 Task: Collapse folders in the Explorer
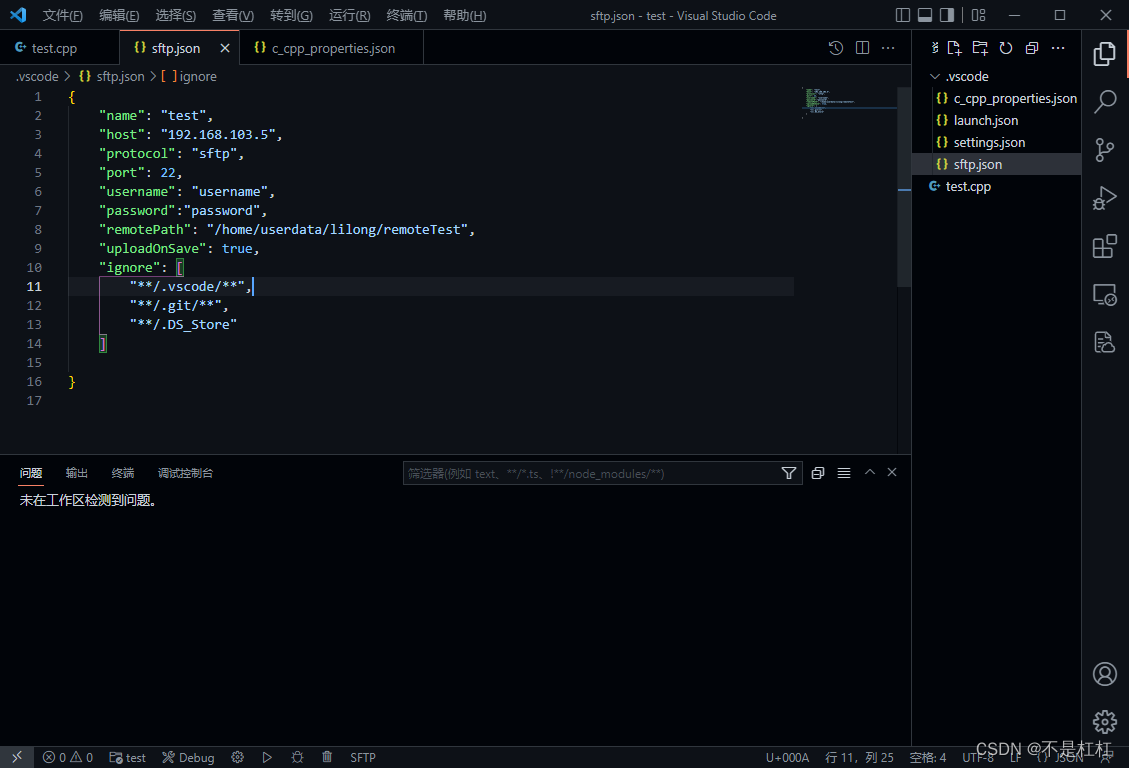(x=1030, y=47)
